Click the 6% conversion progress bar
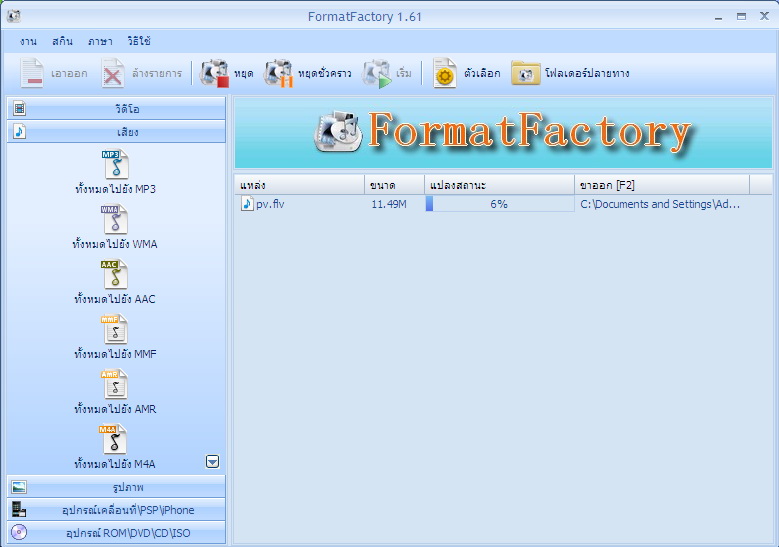Viewport: 779px width, 547px height. point(499,204)
